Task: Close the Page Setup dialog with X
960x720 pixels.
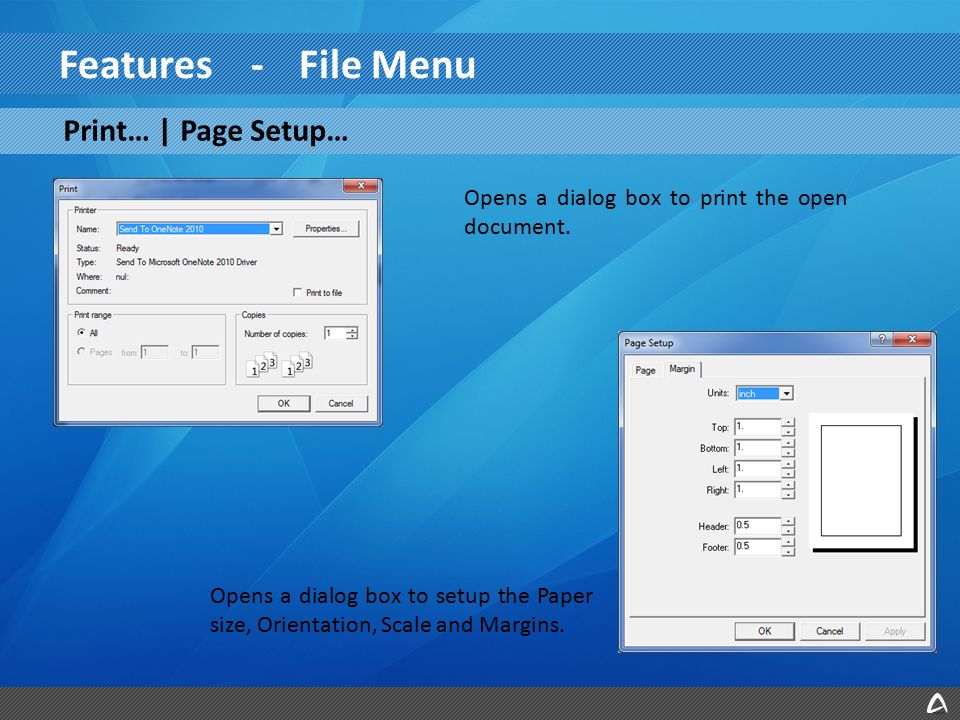Action: point(912,339)
